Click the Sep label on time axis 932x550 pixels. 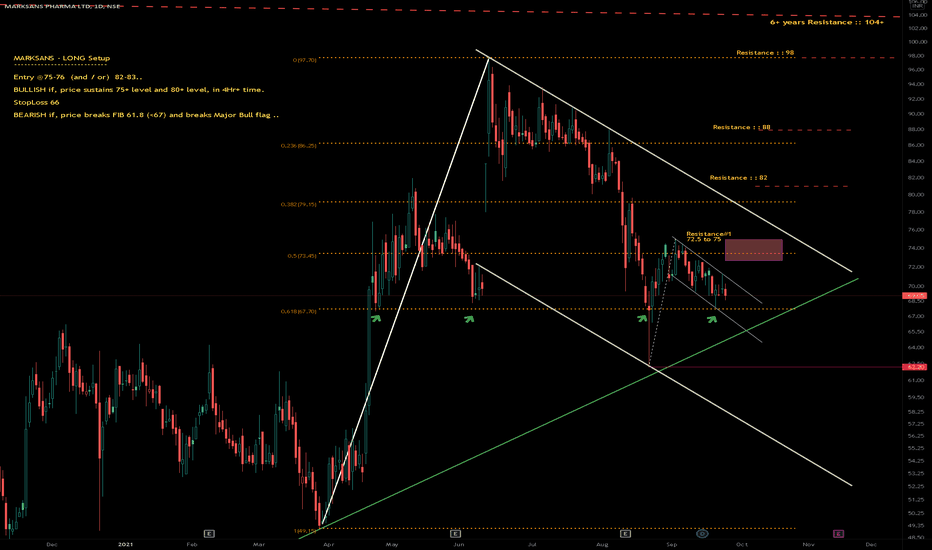[672, 544]
